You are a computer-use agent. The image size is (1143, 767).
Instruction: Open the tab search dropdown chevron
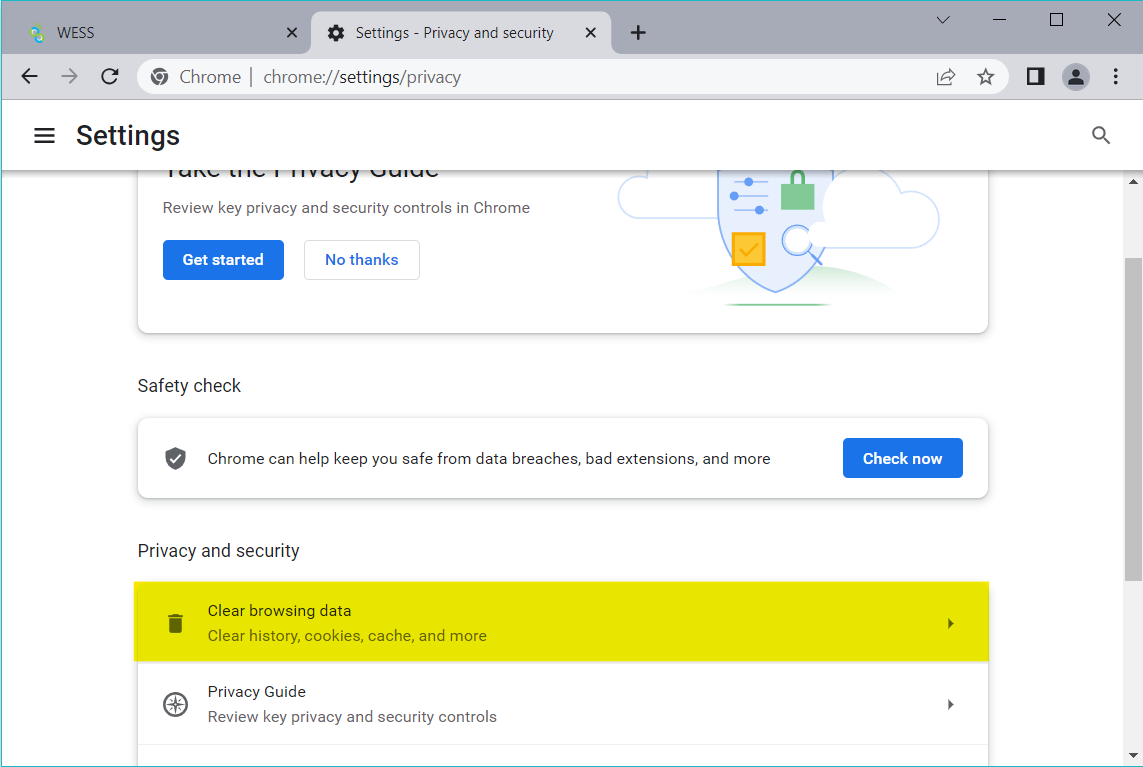pos(943,20)
